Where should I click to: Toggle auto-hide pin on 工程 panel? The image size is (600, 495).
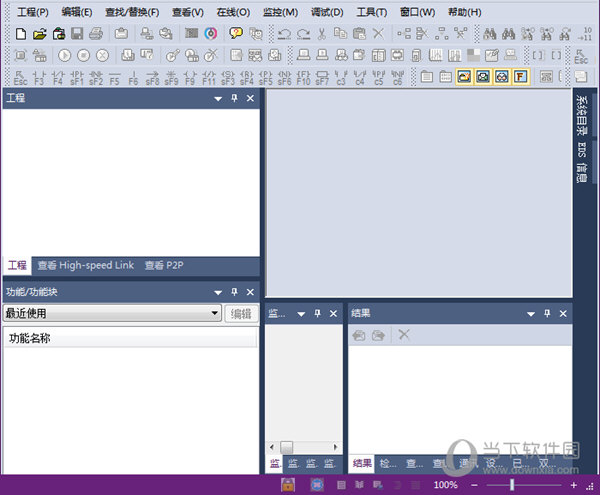(x=235, y=98)
